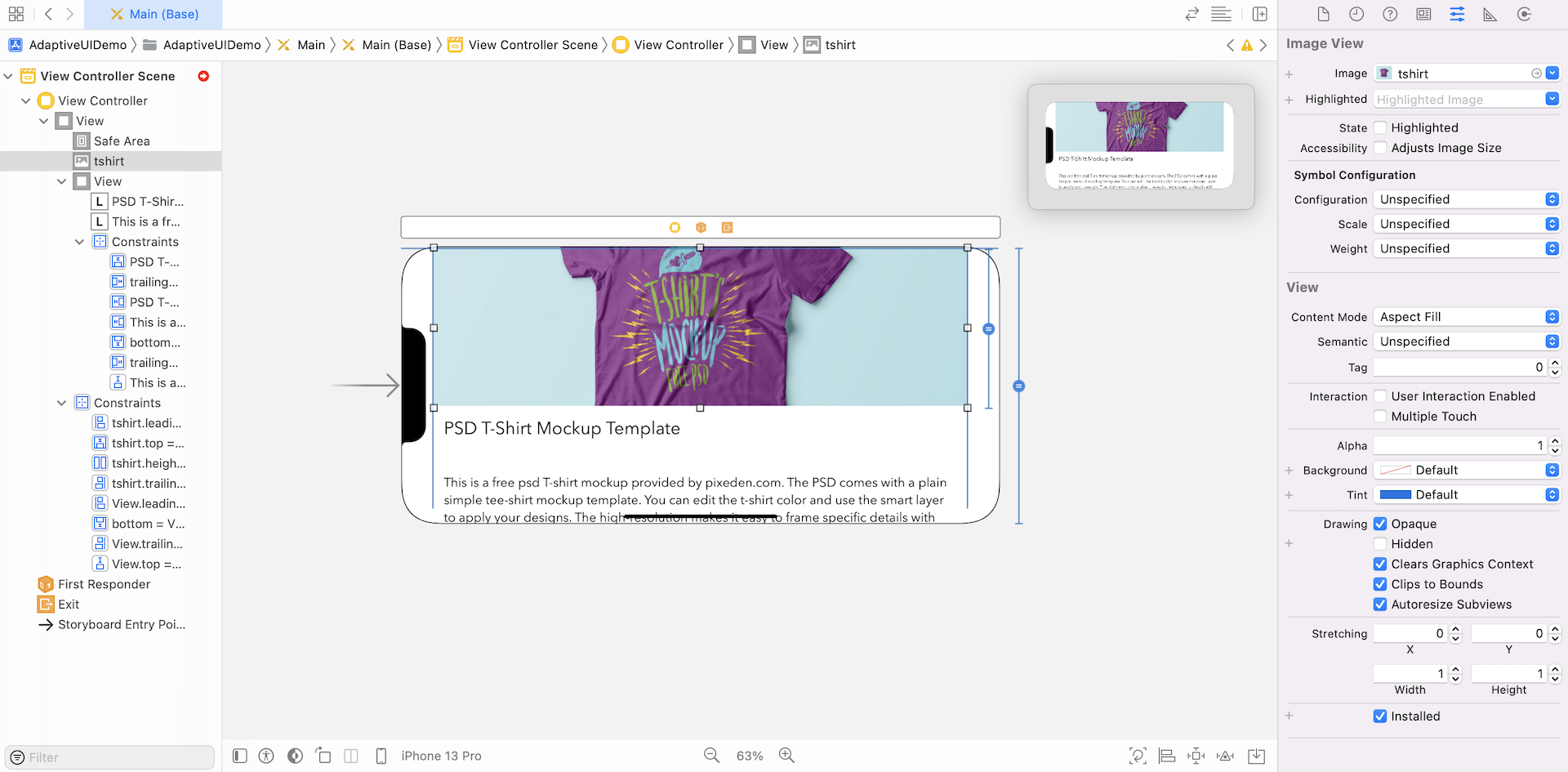Screen dimensions: 1568x772
Task: Check the Hidden checkbox
Action: (1380, 544)
